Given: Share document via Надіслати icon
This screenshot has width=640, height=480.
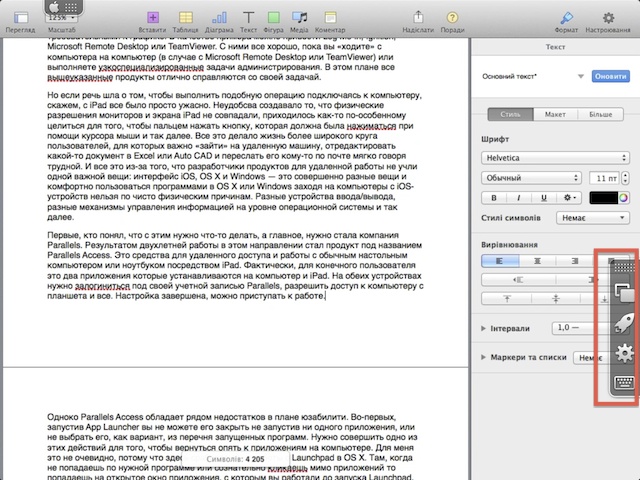Looking at the screenshot, I should click(418, 17).
